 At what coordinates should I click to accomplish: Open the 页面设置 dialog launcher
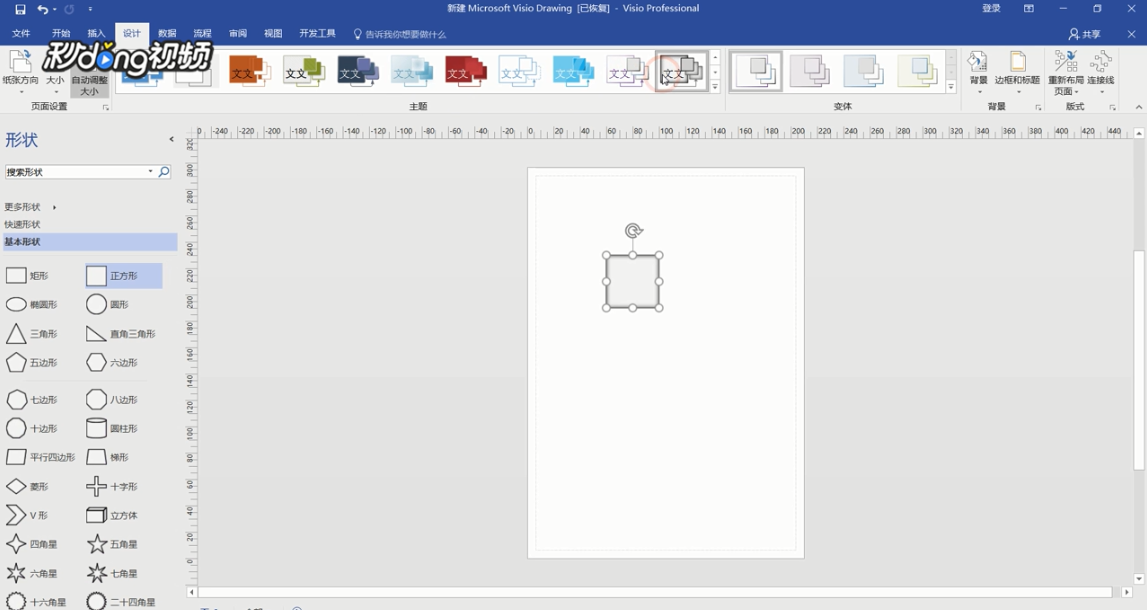pyautogui.click(x=106, y=108)
